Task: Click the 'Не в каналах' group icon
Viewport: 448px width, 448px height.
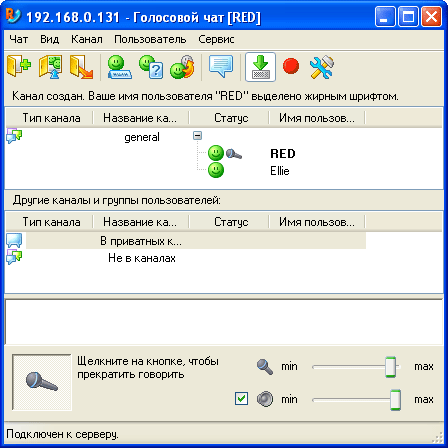Action: [x=14, y=257]
